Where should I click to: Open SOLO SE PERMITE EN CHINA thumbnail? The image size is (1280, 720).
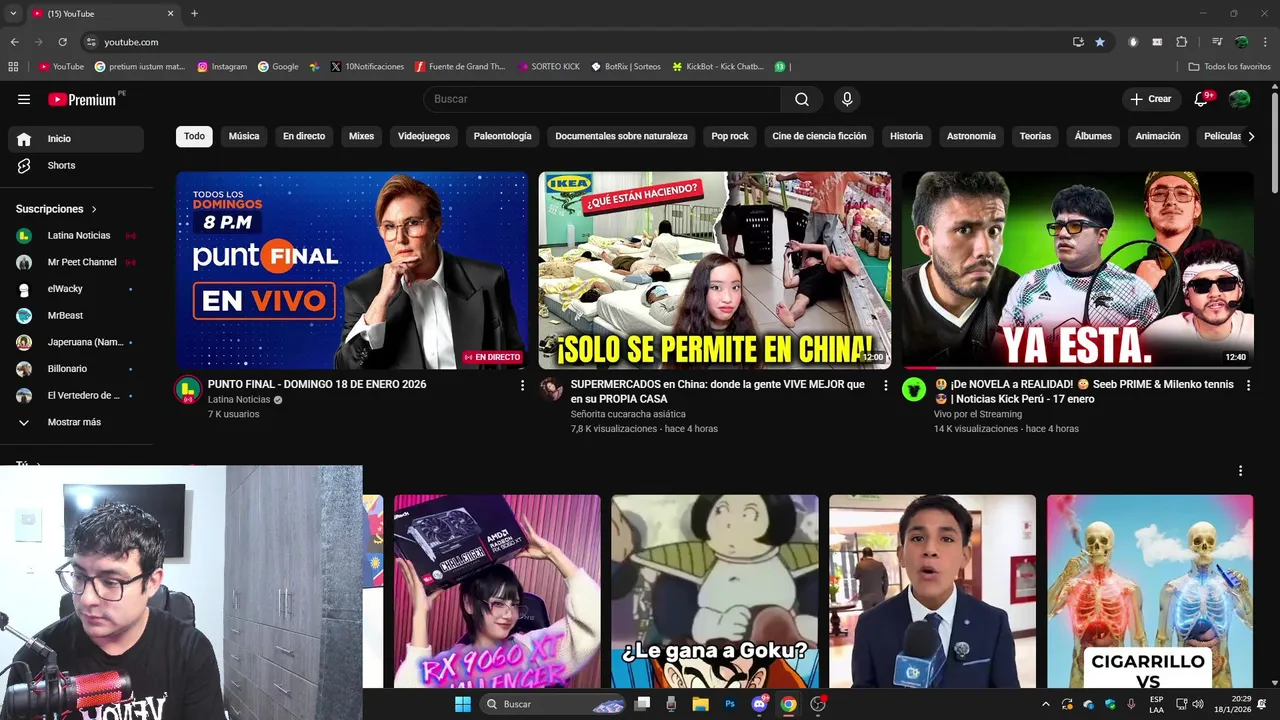click(x=714, y=270)
